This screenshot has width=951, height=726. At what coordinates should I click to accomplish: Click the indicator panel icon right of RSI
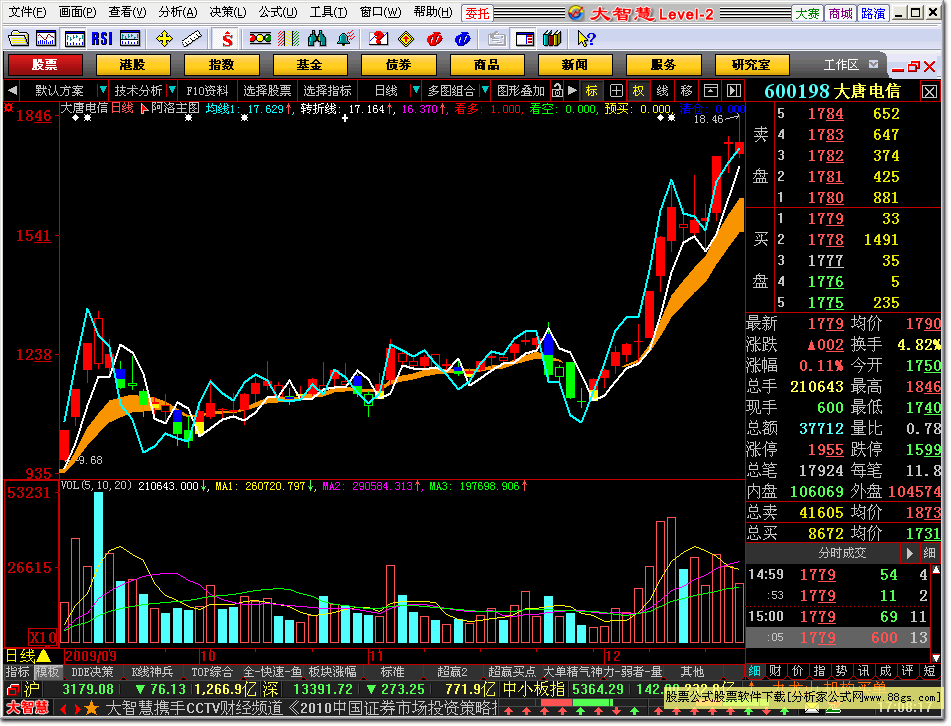click(x=130, y=39)
